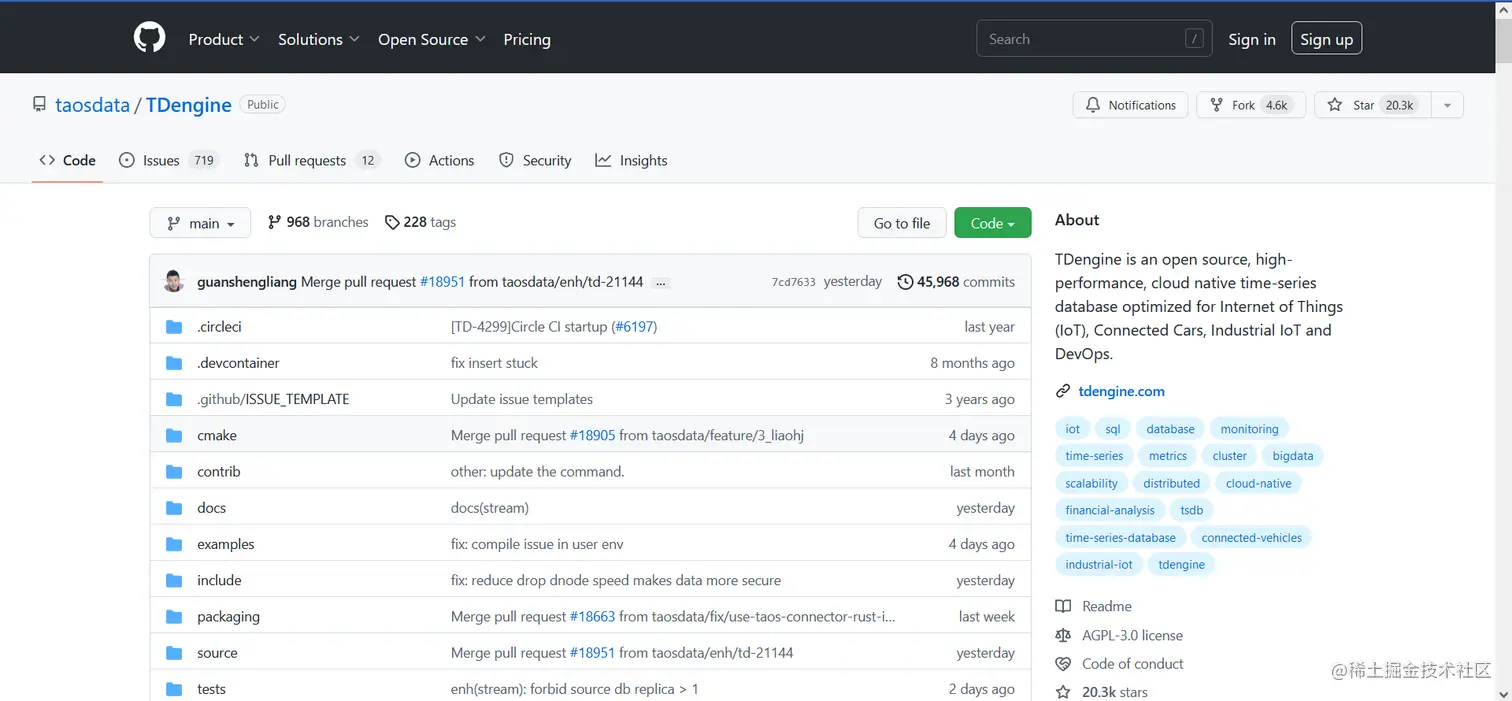Click the Sign in link

coord(1252,39)
